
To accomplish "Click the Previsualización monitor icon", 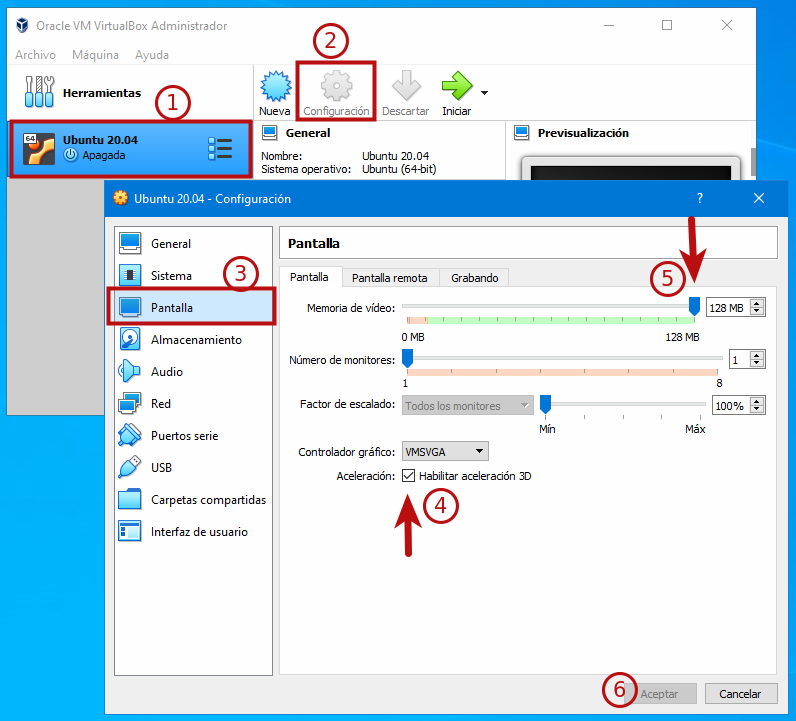I will coord(521,133).
